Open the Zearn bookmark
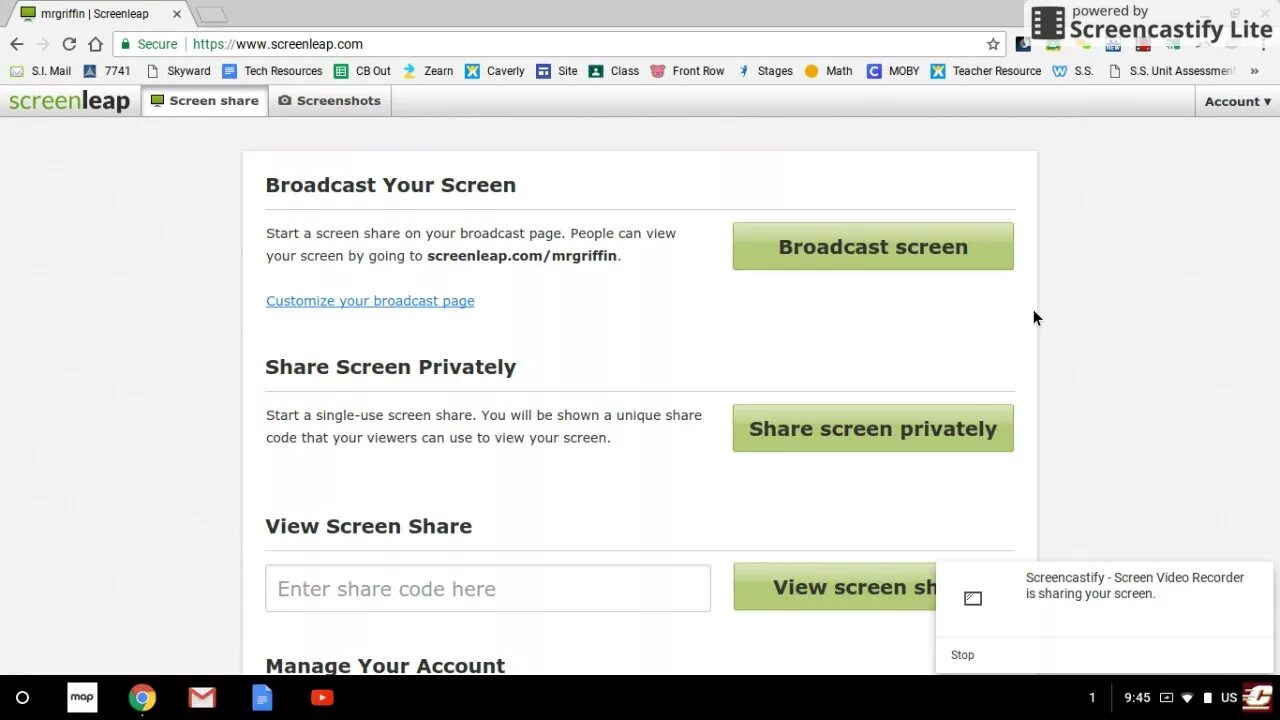The image size is (1280, 720). click(427, 71)
